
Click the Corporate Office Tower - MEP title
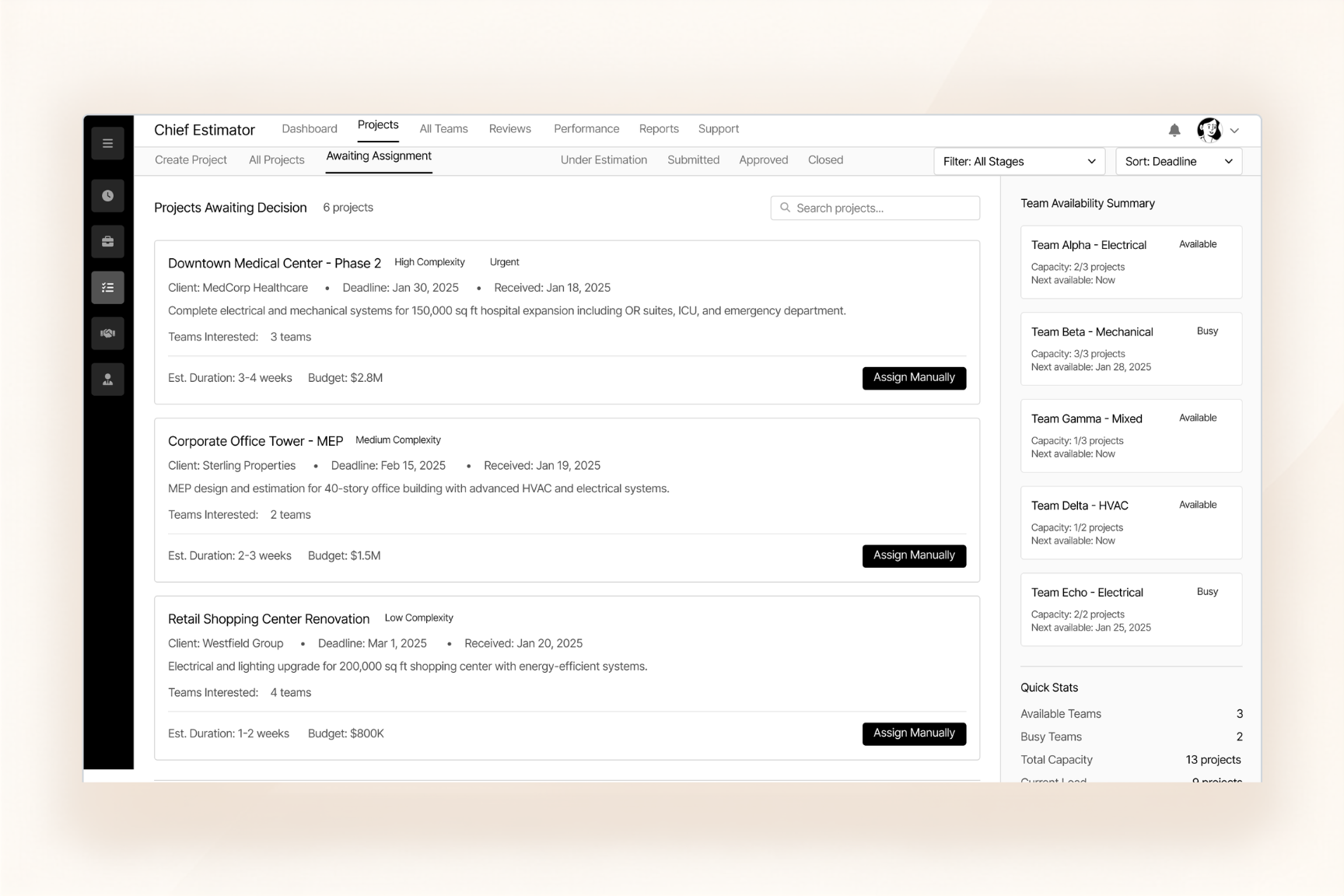[x=255, y=441]
